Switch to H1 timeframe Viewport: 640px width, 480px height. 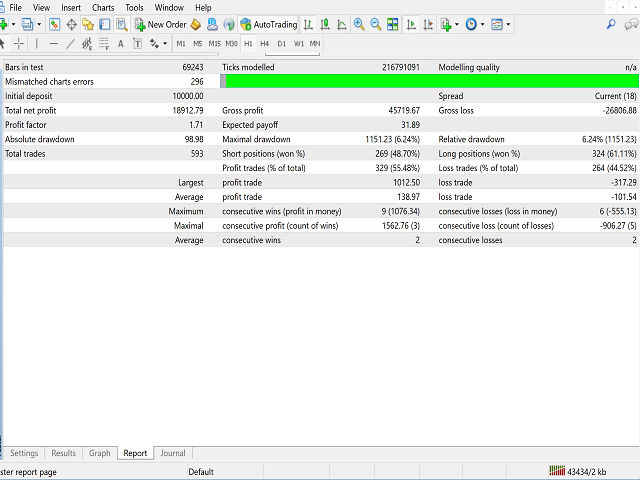[248, 43]
